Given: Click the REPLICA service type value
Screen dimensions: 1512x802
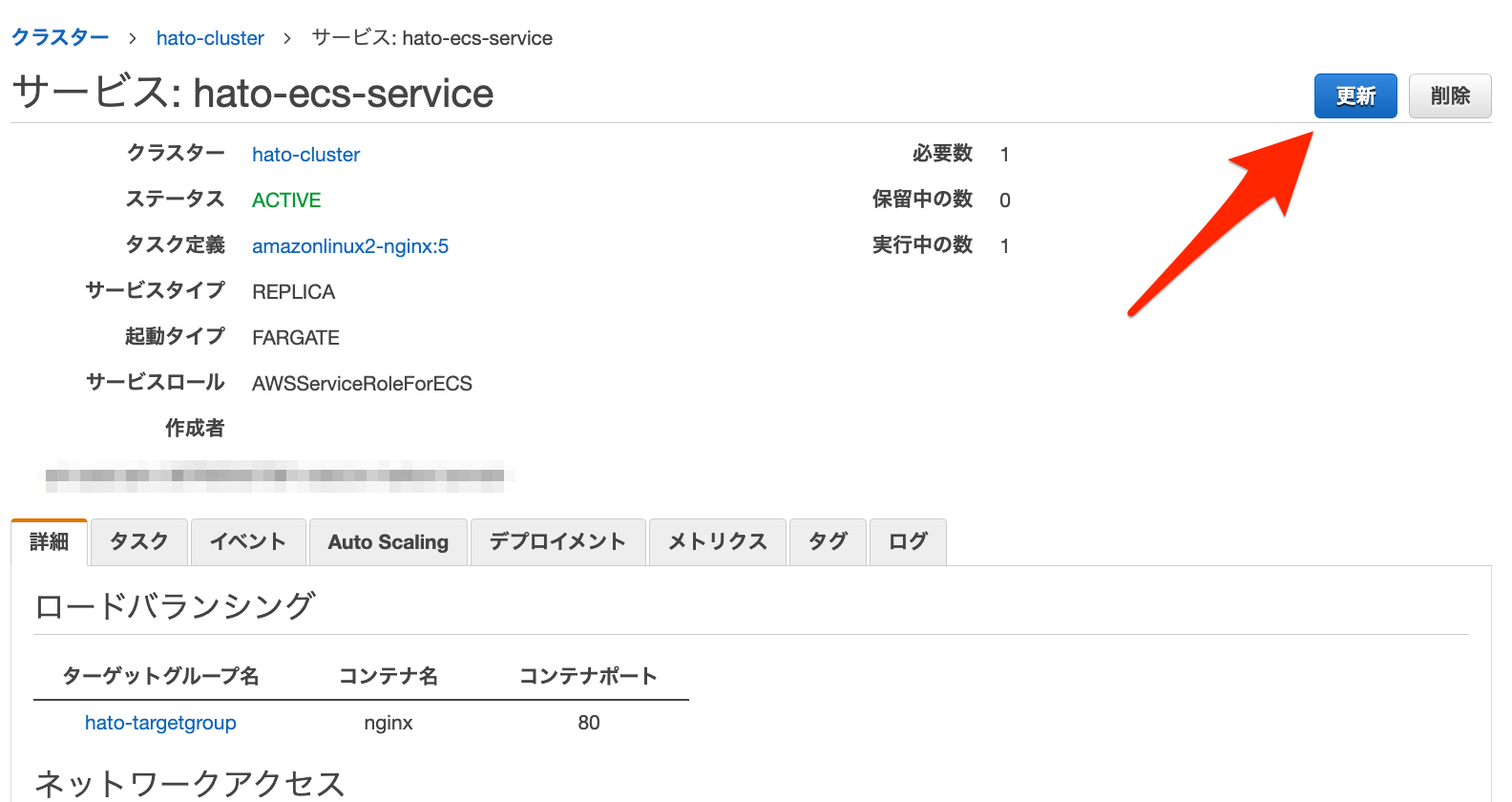Looking at the screenshot, I should point(294,292).
